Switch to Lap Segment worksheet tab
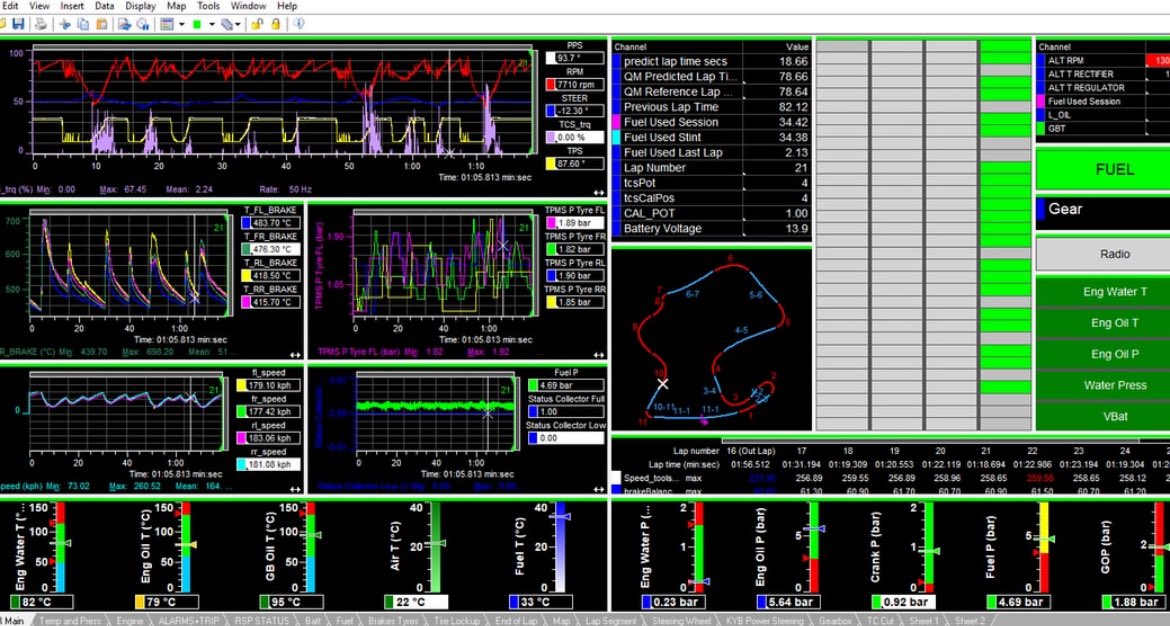This screenshot has width=1170, height=626. (x=611, y=621)
